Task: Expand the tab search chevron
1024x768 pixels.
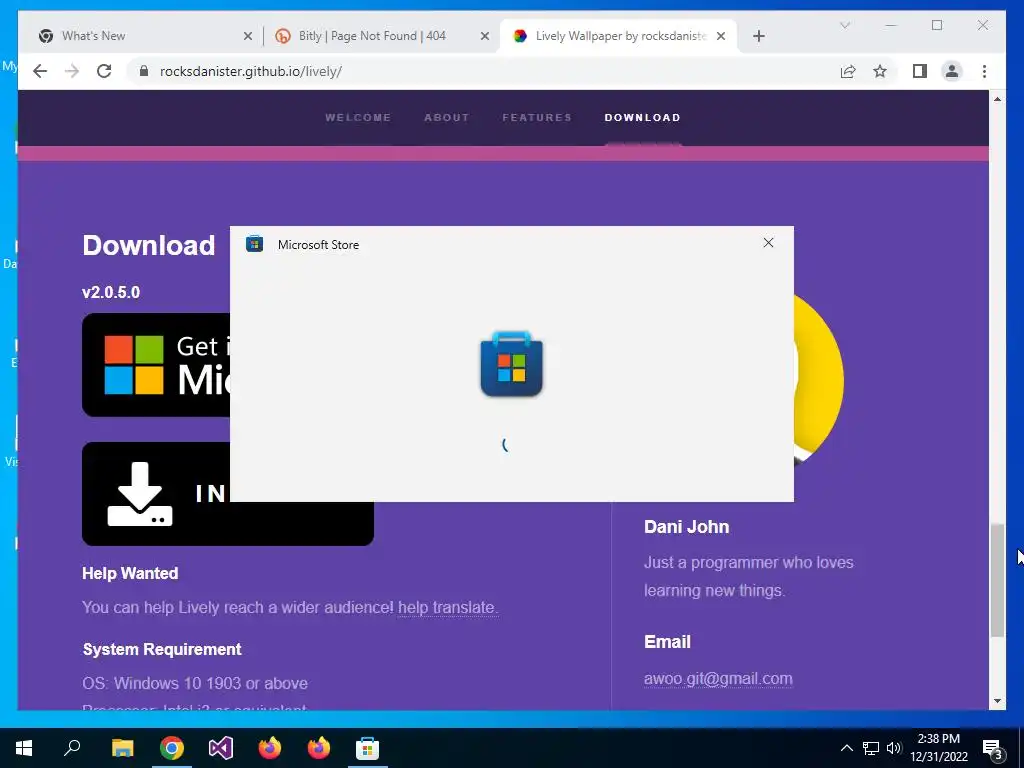Action: [844, 25]
